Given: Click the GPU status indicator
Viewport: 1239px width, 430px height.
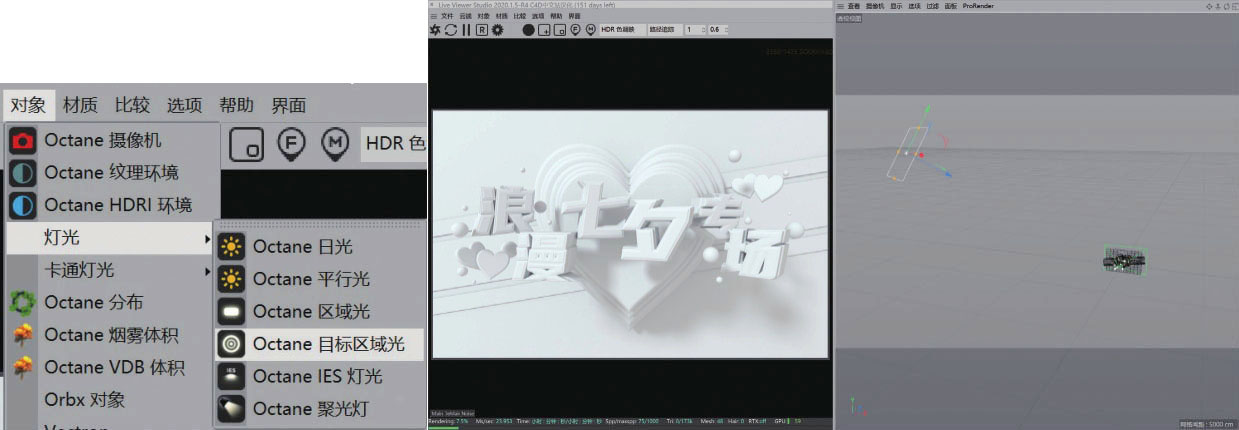Looking at the screenshot, I should [x=787, y=421].
